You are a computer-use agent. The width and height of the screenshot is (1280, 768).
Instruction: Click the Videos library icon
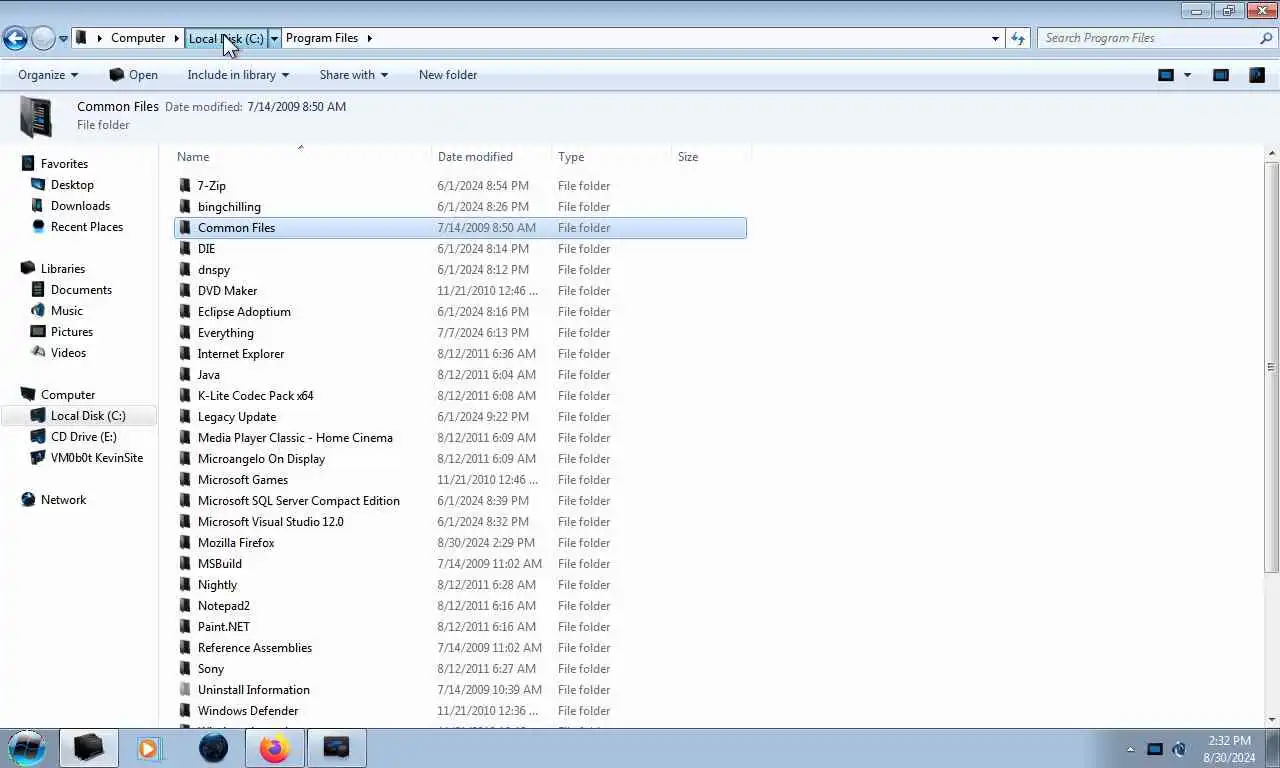(38, 353)
